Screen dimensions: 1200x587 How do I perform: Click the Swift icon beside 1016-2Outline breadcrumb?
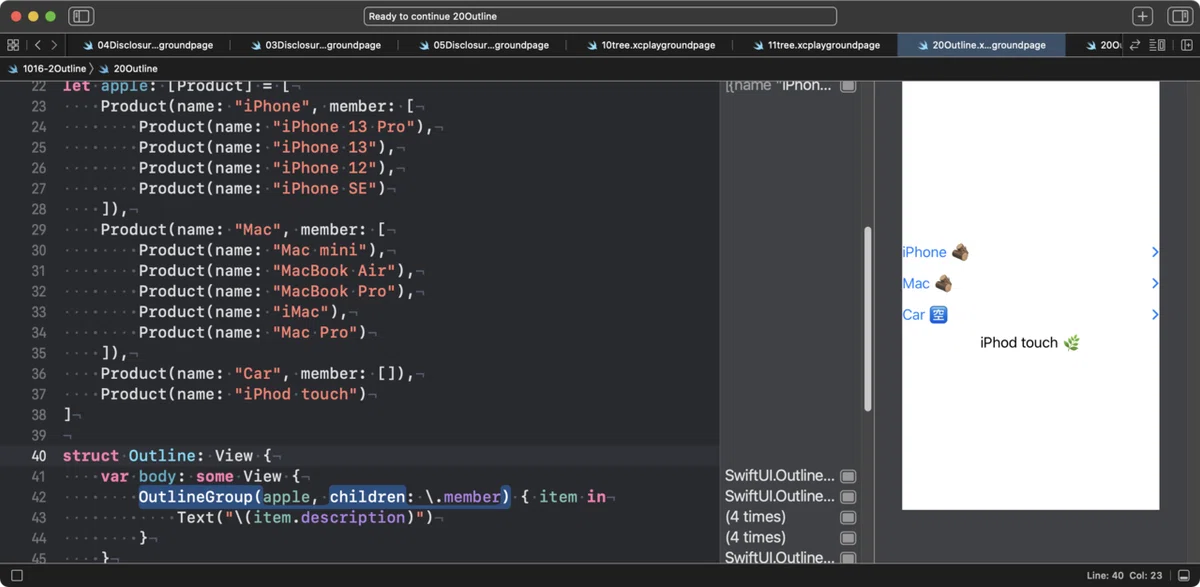[13, 69]
